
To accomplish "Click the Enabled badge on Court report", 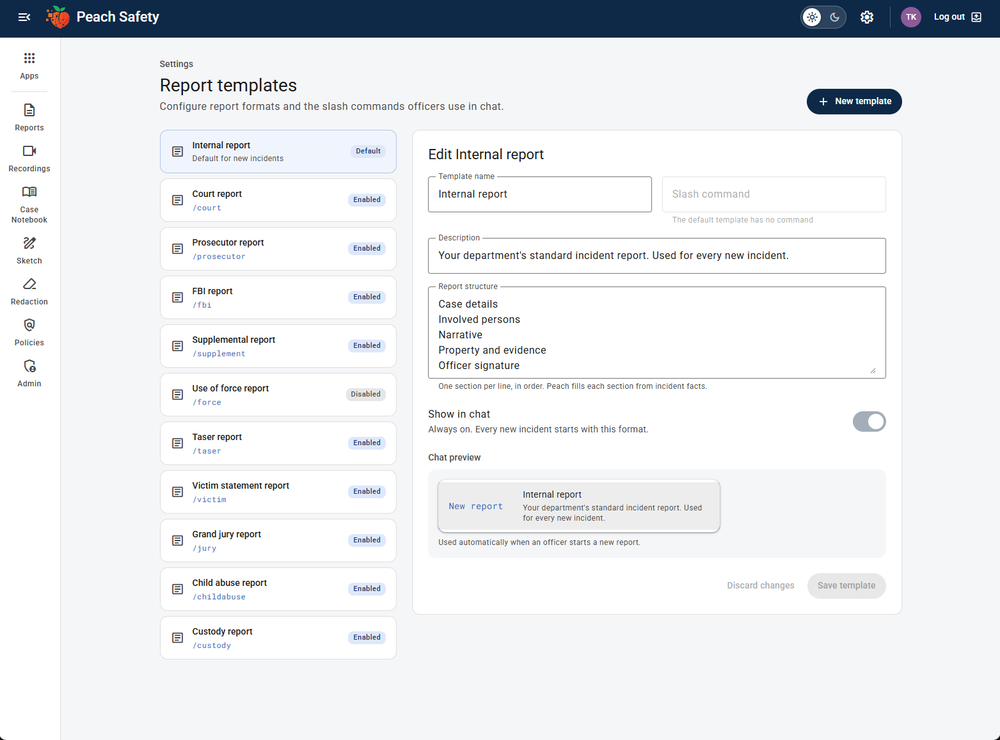I will (367, 200).
